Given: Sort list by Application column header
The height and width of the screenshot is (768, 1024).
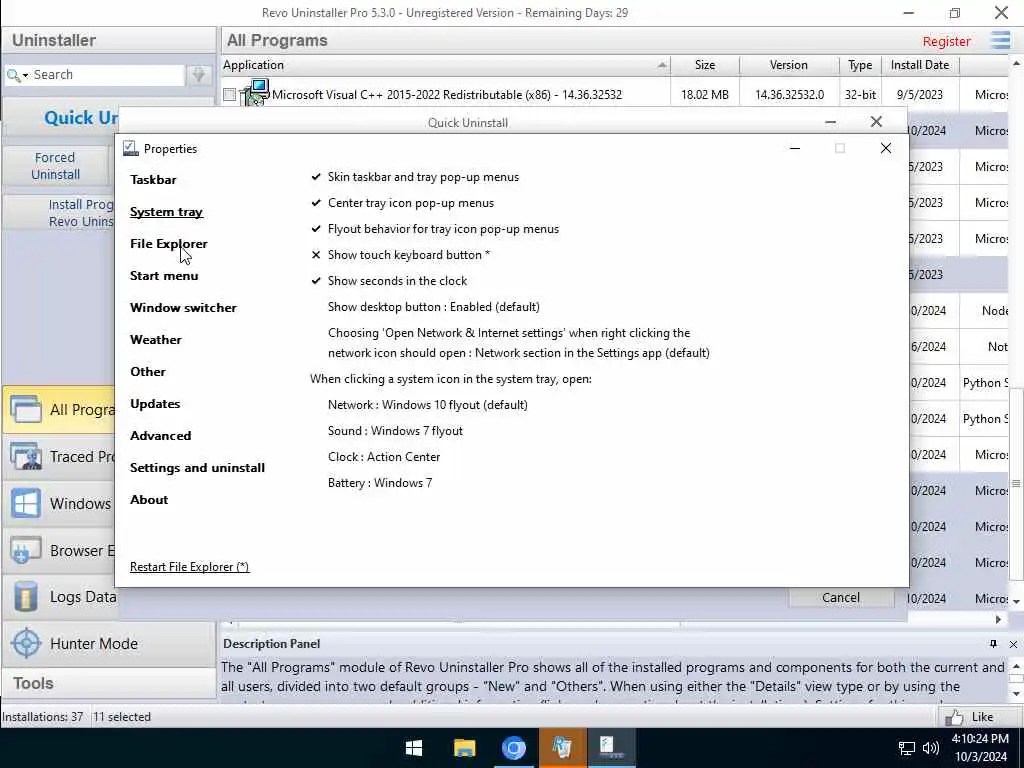Looking at the screenshot, I should click(x=445, y=65).
